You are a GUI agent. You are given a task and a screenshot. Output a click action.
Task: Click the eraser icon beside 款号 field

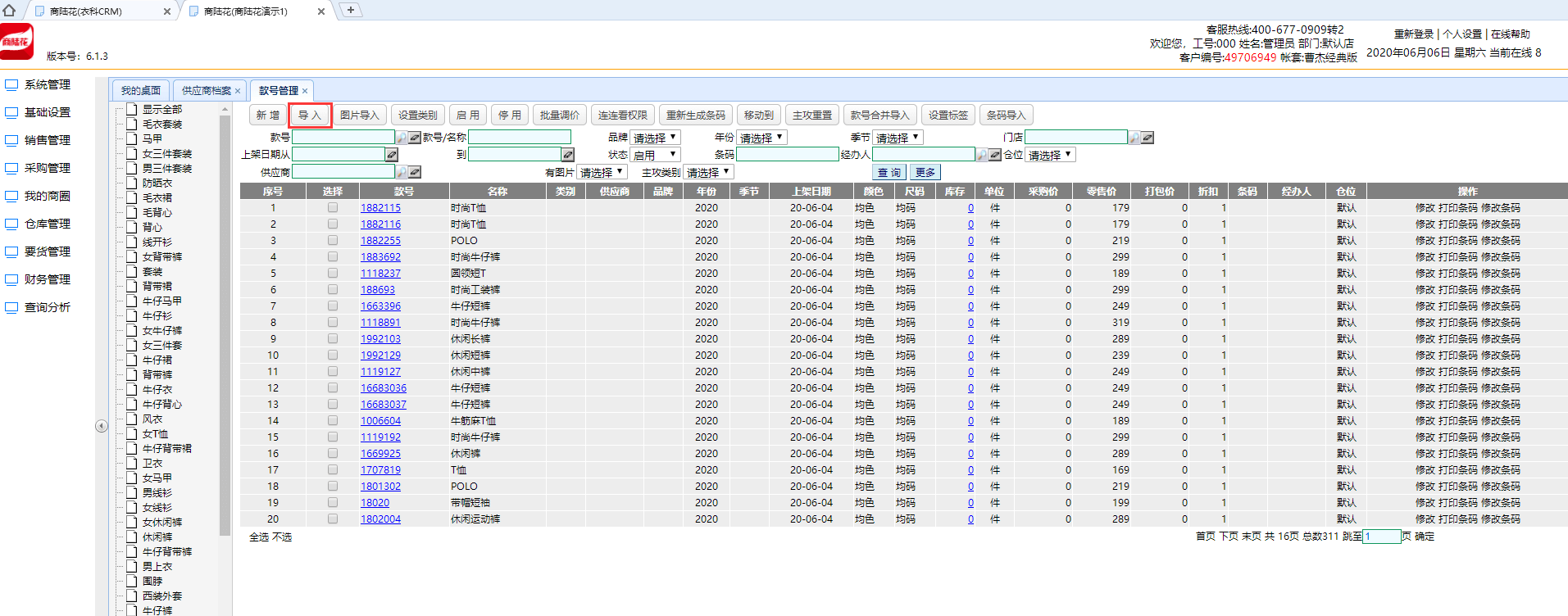point(415,138)
